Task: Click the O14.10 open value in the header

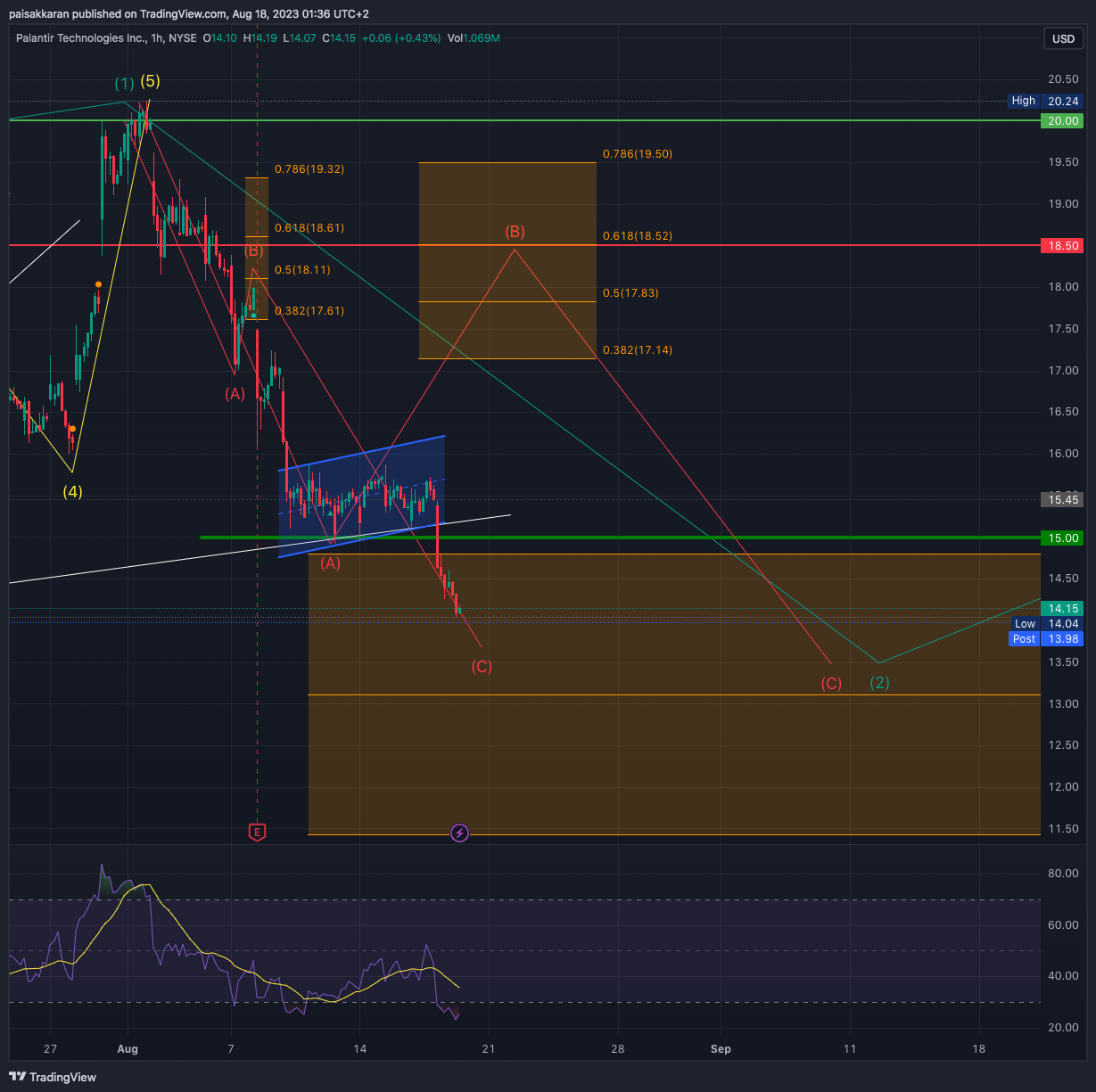Action: click(219, 38)
